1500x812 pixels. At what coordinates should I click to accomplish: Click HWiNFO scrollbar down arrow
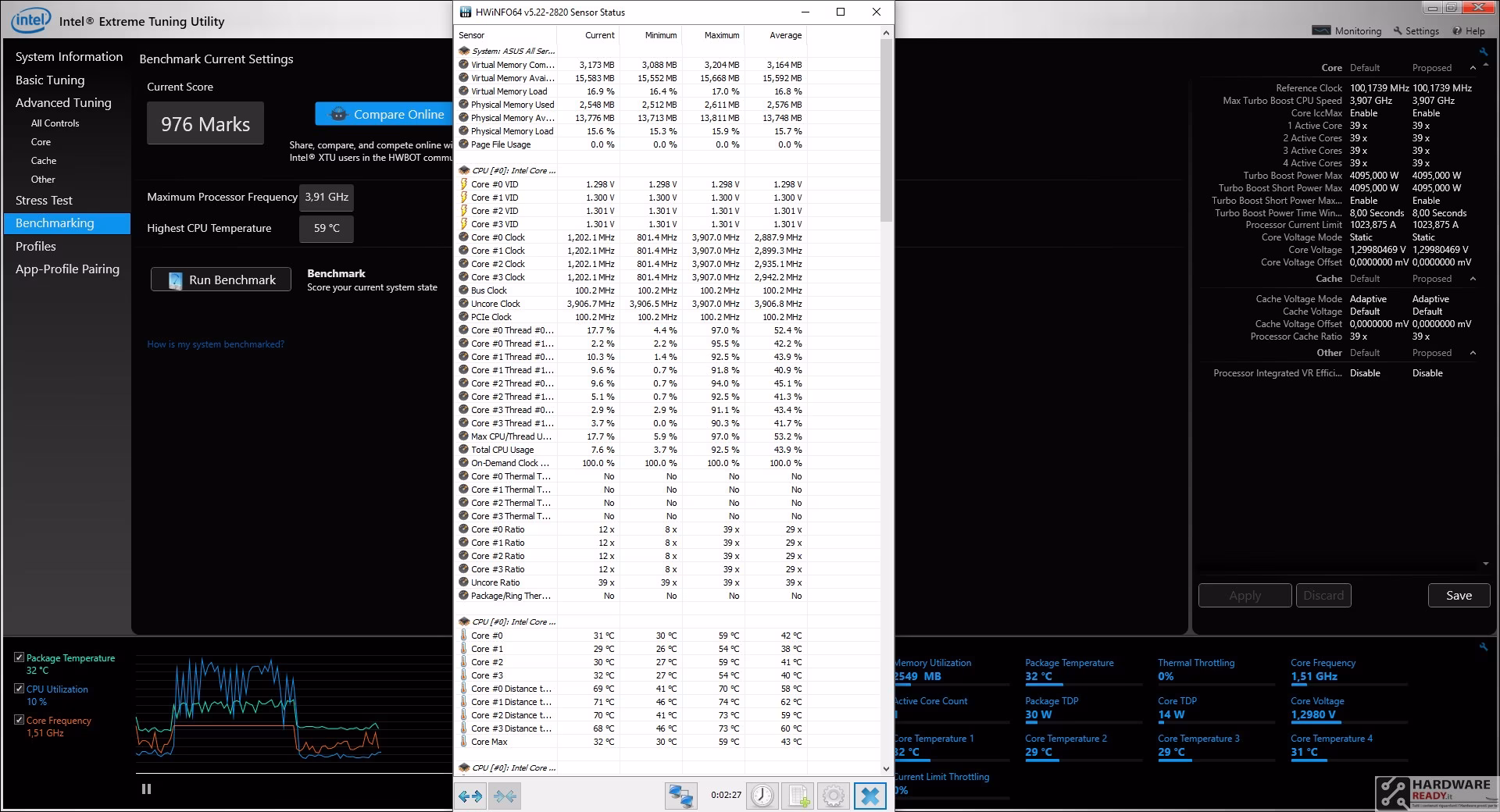coord(886,769)
